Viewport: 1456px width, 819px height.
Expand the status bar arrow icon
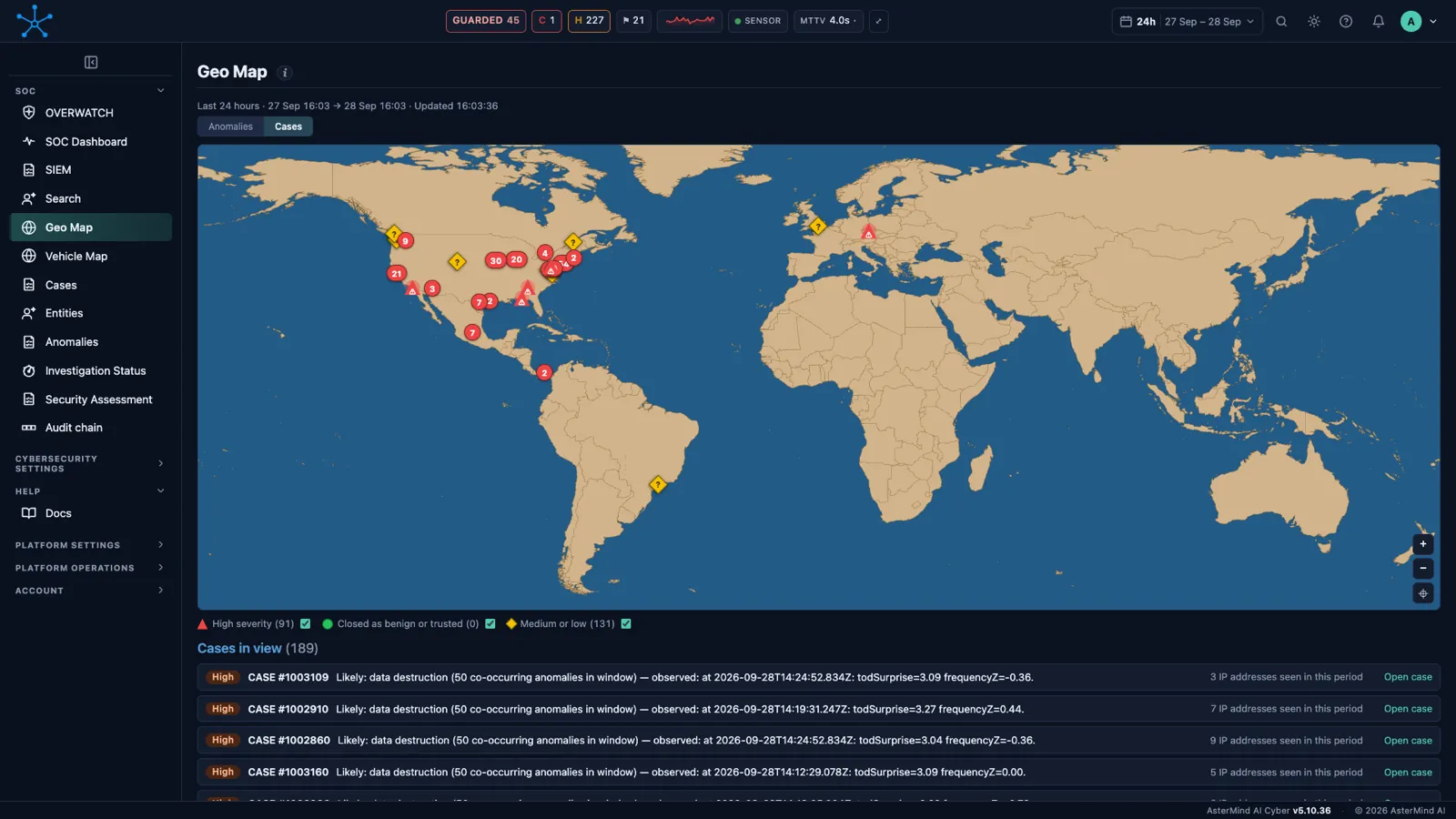pos(878,21)
